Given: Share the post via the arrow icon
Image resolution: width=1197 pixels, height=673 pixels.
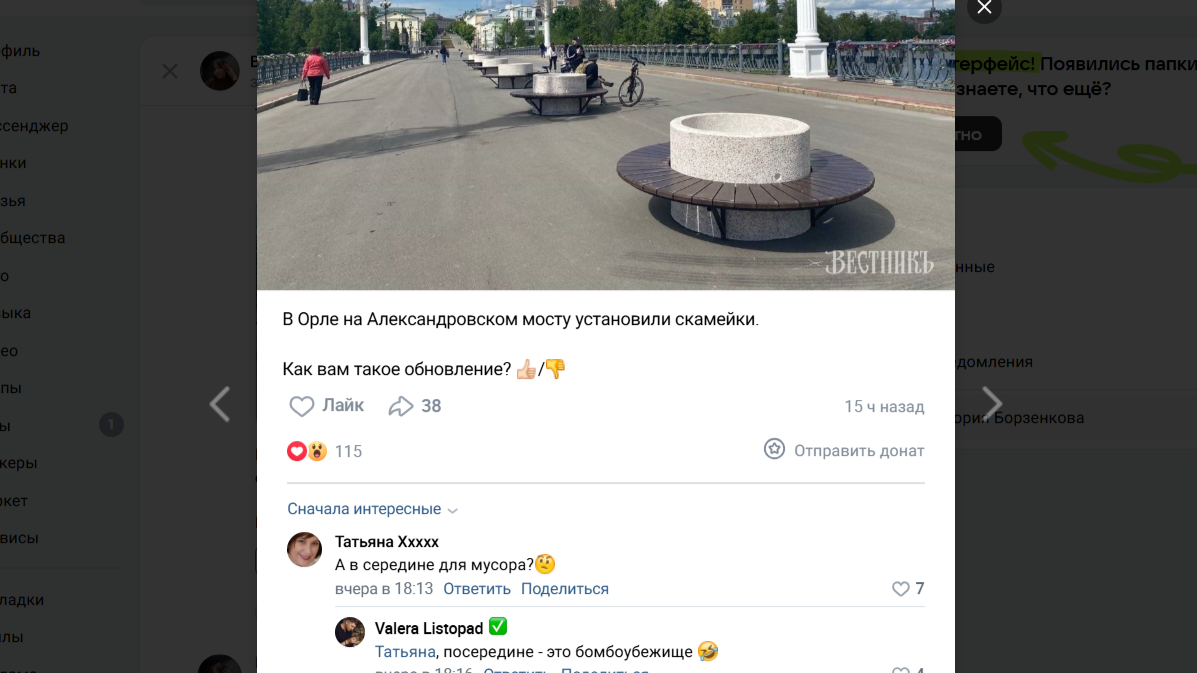Looking at the screenshot, I should pos(401,406).
